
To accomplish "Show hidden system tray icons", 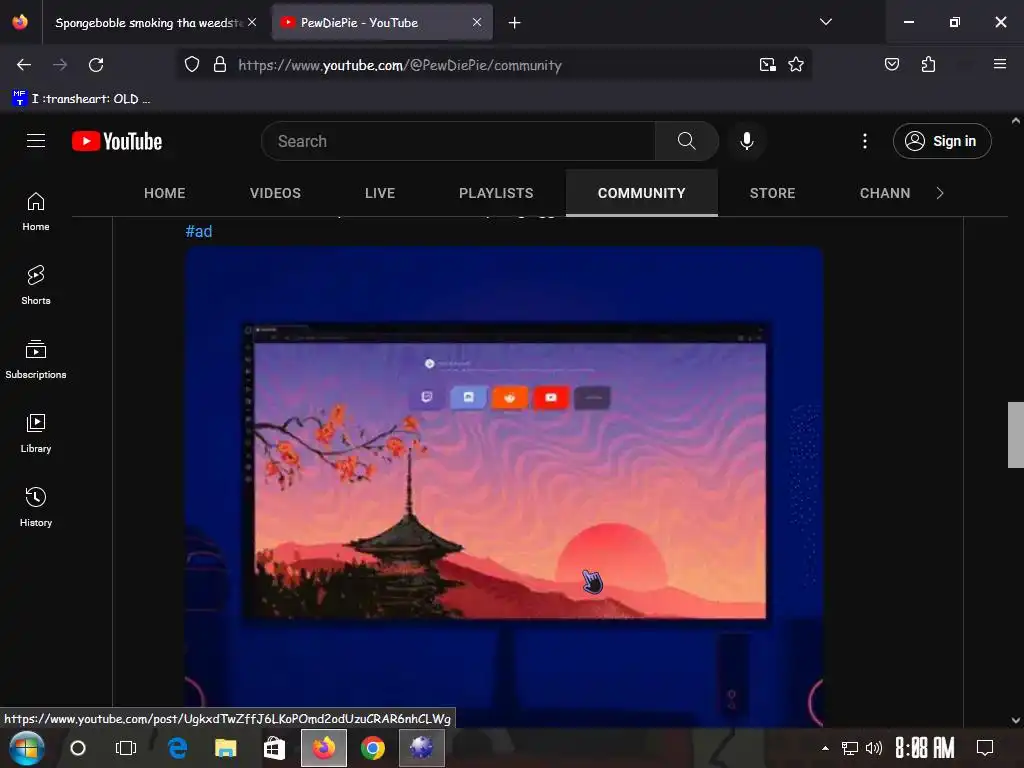I will [x=825, y=748].
